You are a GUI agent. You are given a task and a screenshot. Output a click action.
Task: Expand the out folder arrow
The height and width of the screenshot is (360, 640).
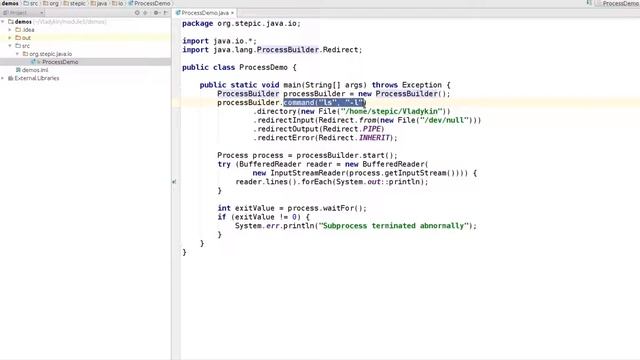click(10, 38)
